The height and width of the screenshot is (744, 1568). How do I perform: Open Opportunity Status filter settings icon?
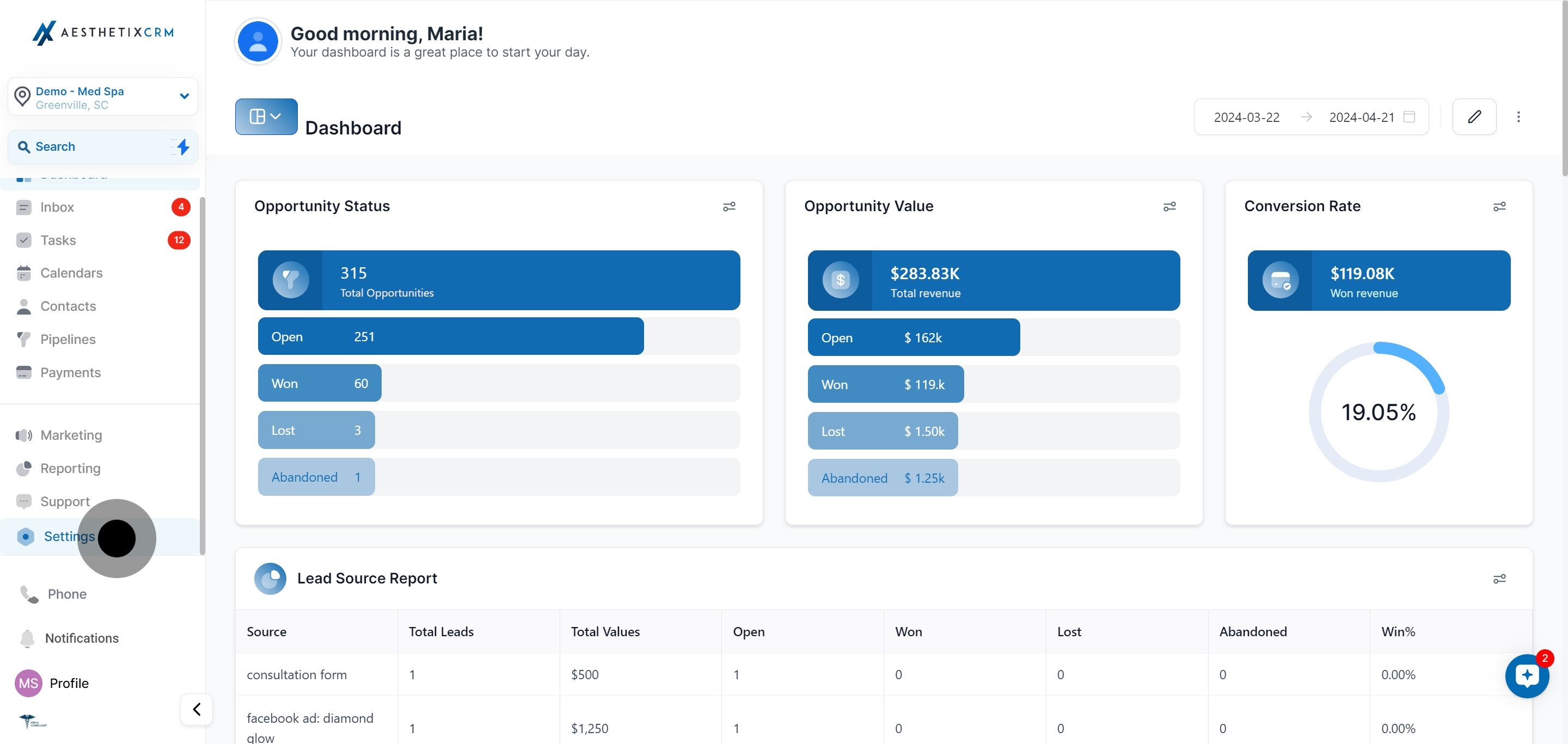(728, 207)
